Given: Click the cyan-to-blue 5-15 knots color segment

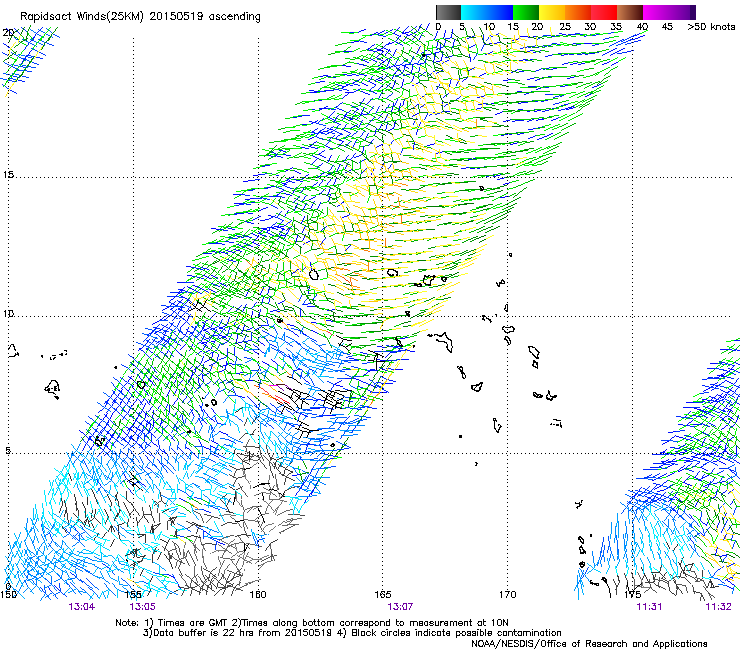Looking at the screenshot, I should pyautogui.click(x=487, y=12).
